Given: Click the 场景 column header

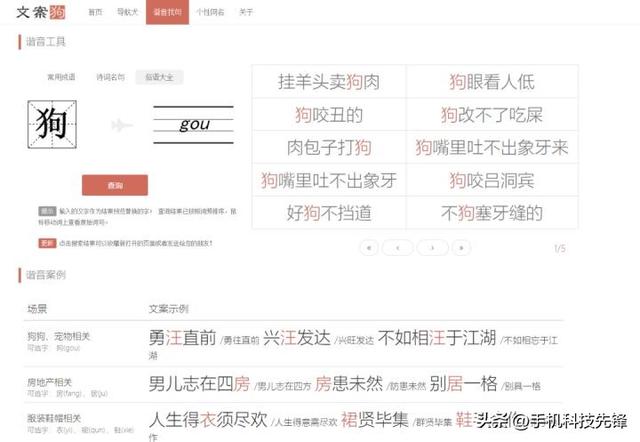Looking at the screenshot, I should tap(37, 309).
